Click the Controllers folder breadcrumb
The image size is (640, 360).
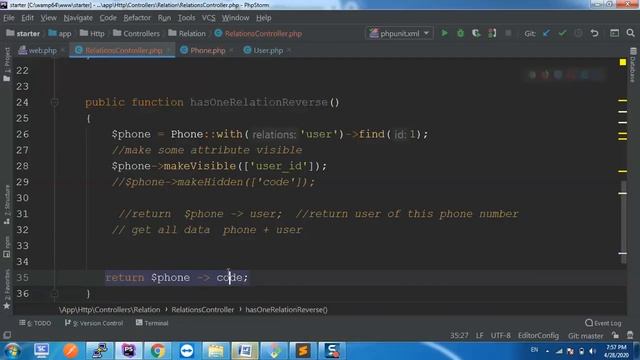[136, 33]
